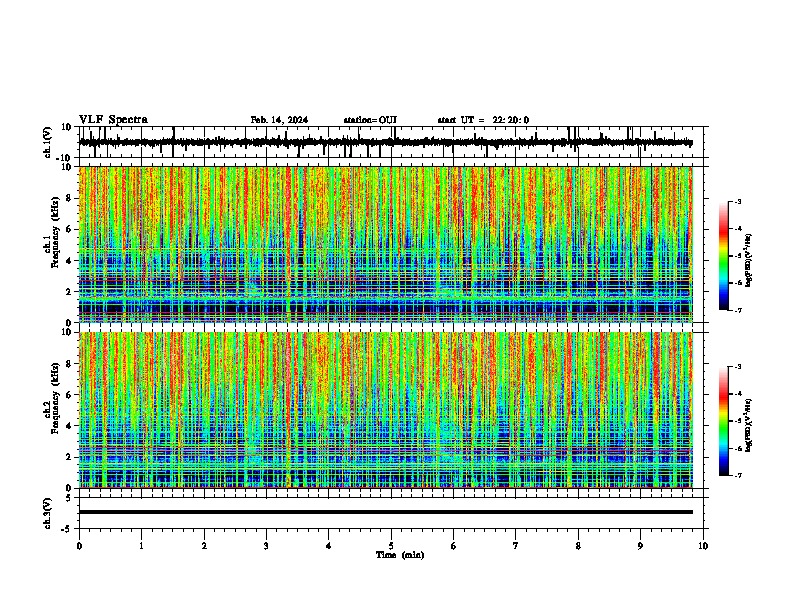This screenshot has height=612, width=792.
Task: Click the ch.1 voltage waveform trace at top
Action: point(385,142)
